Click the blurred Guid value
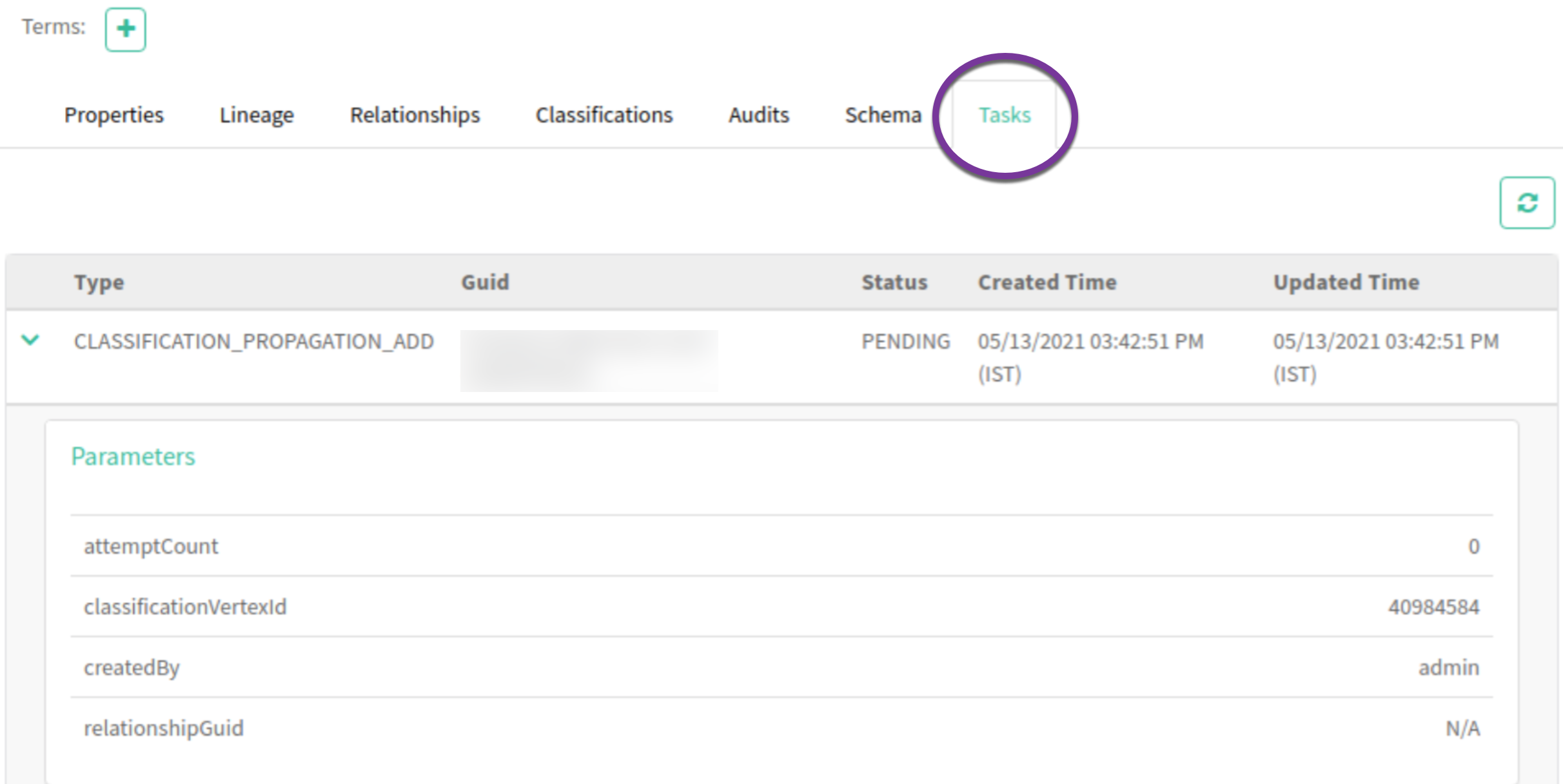This screenshot has width=1563, height=784. point(589,360)
